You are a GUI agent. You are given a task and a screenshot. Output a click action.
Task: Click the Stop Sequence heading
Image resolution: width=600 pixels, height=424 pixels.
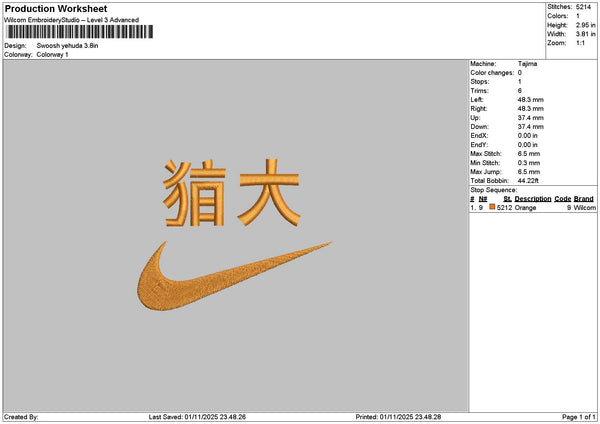[x=494, y=190]
